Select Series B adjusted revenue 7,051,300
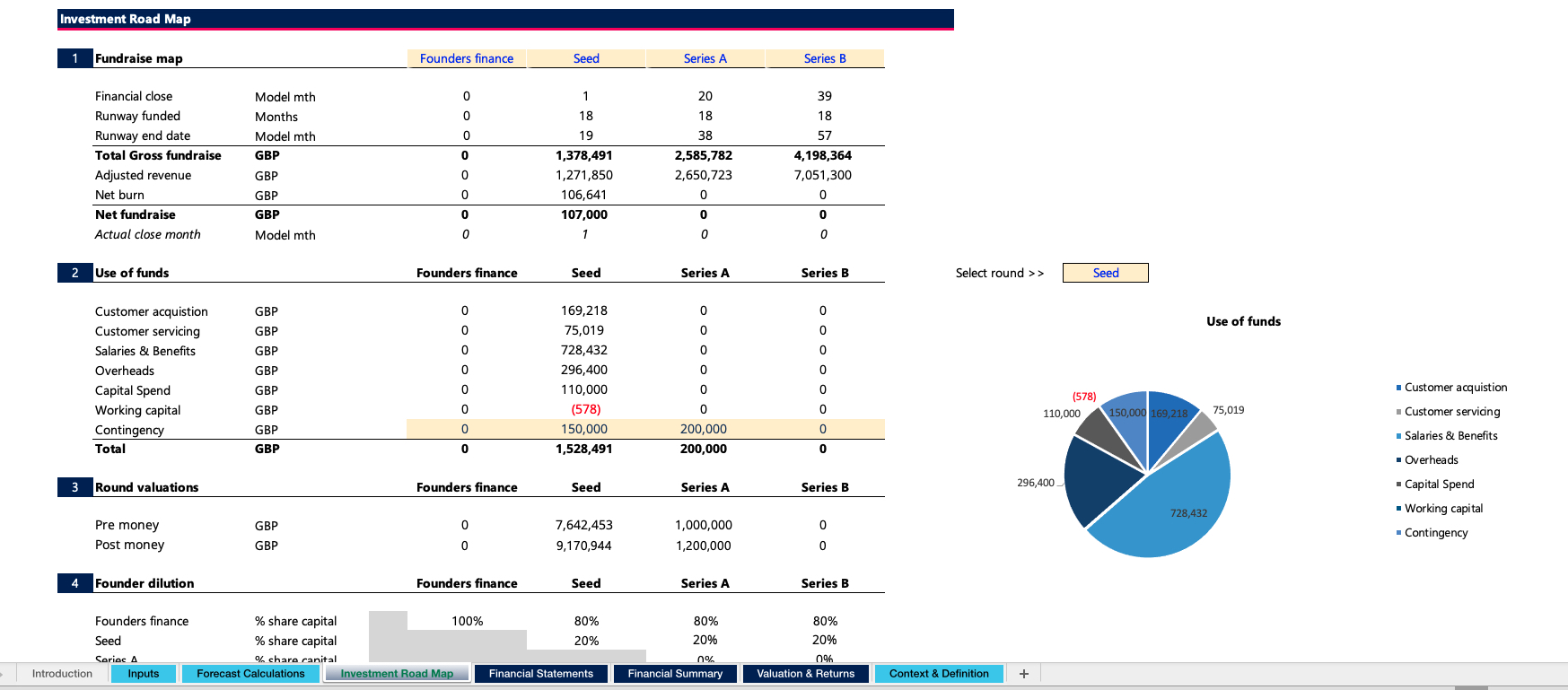This screenshot has width=1568, height=690. [x=823, y=175]
